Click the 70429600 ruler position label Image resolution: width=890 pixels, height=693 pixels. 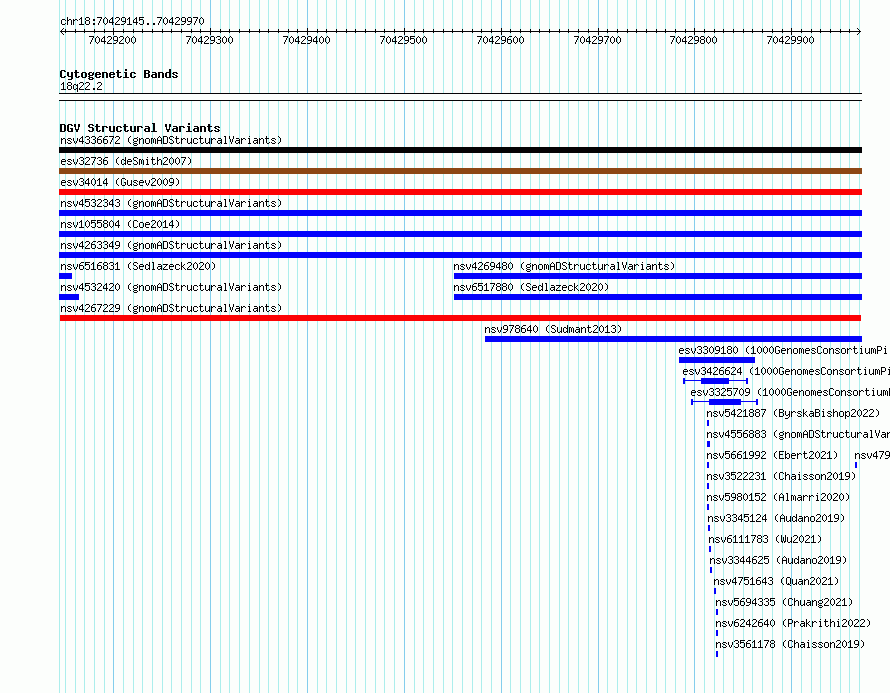click(501, 40)
